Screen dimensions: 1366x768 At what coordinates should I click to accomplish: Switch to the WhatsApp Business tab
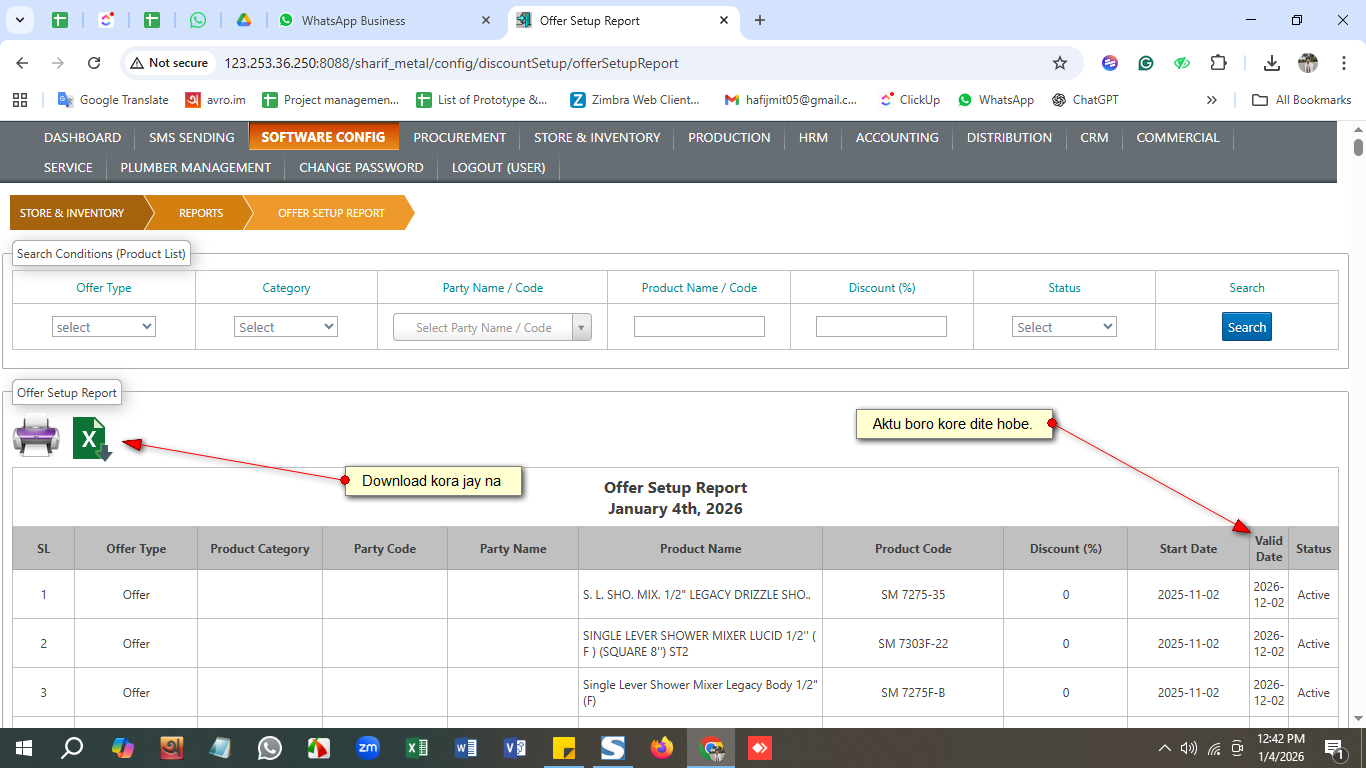click(386, 20)
